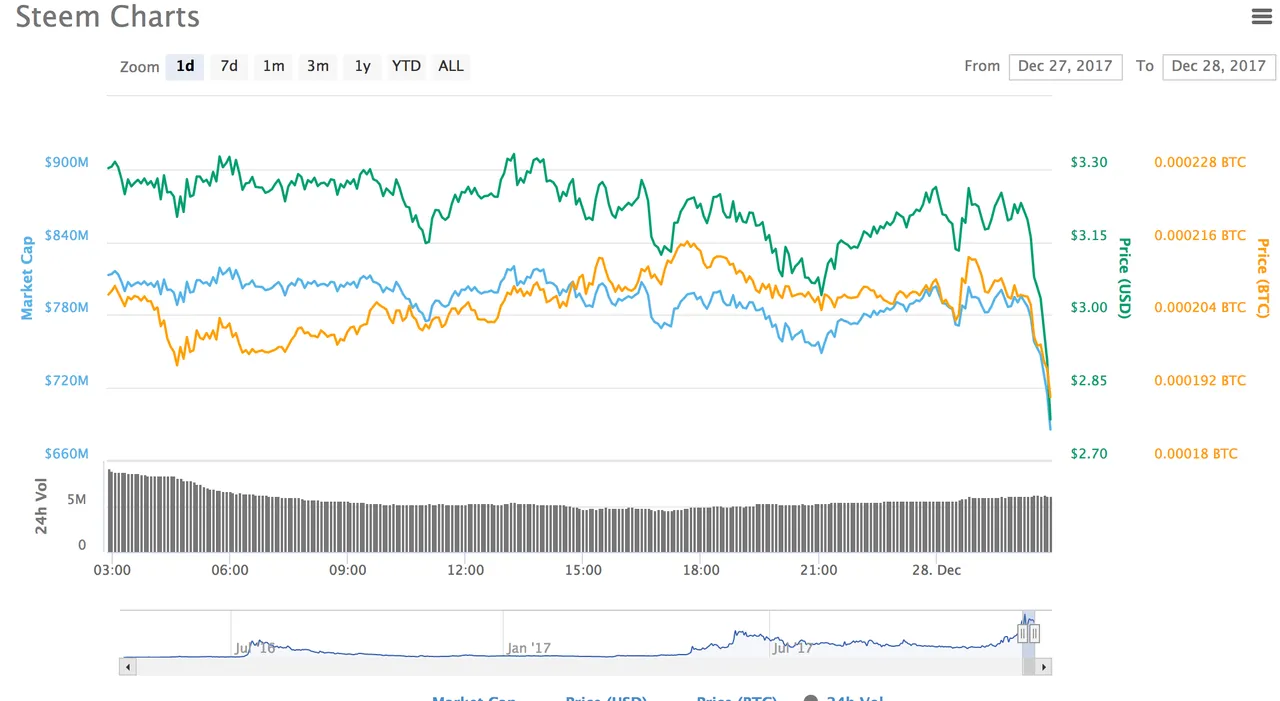Click the $3.15 USD price axis label
1280x701 pixels.
[1089, 235]
